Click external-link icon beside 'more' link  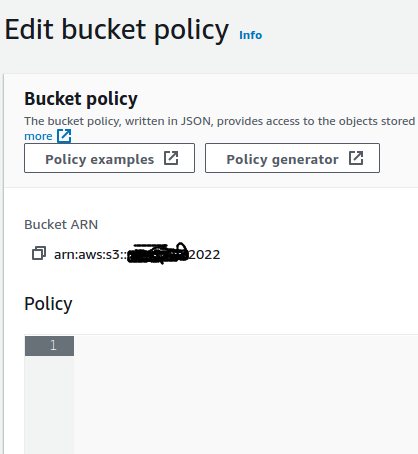pos(64,136)
